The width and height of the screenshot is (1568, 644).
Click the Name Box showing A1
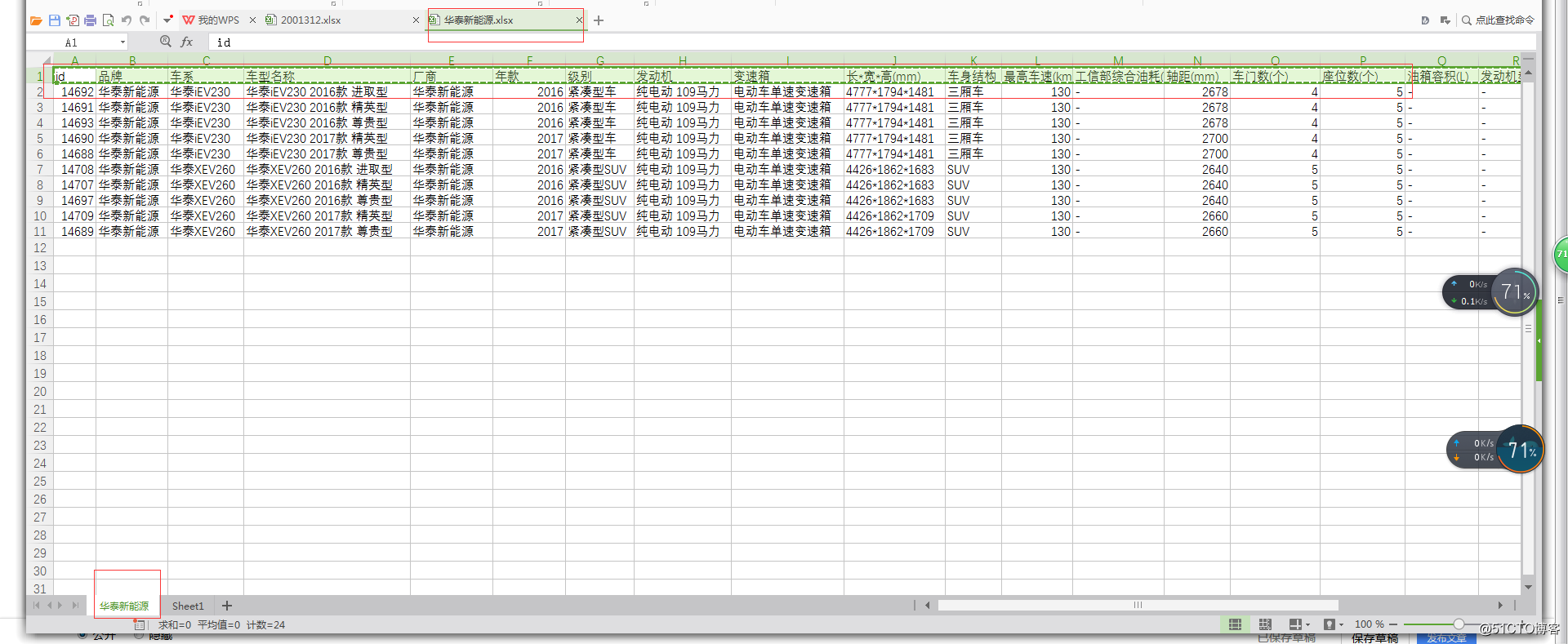click(72, 42)
